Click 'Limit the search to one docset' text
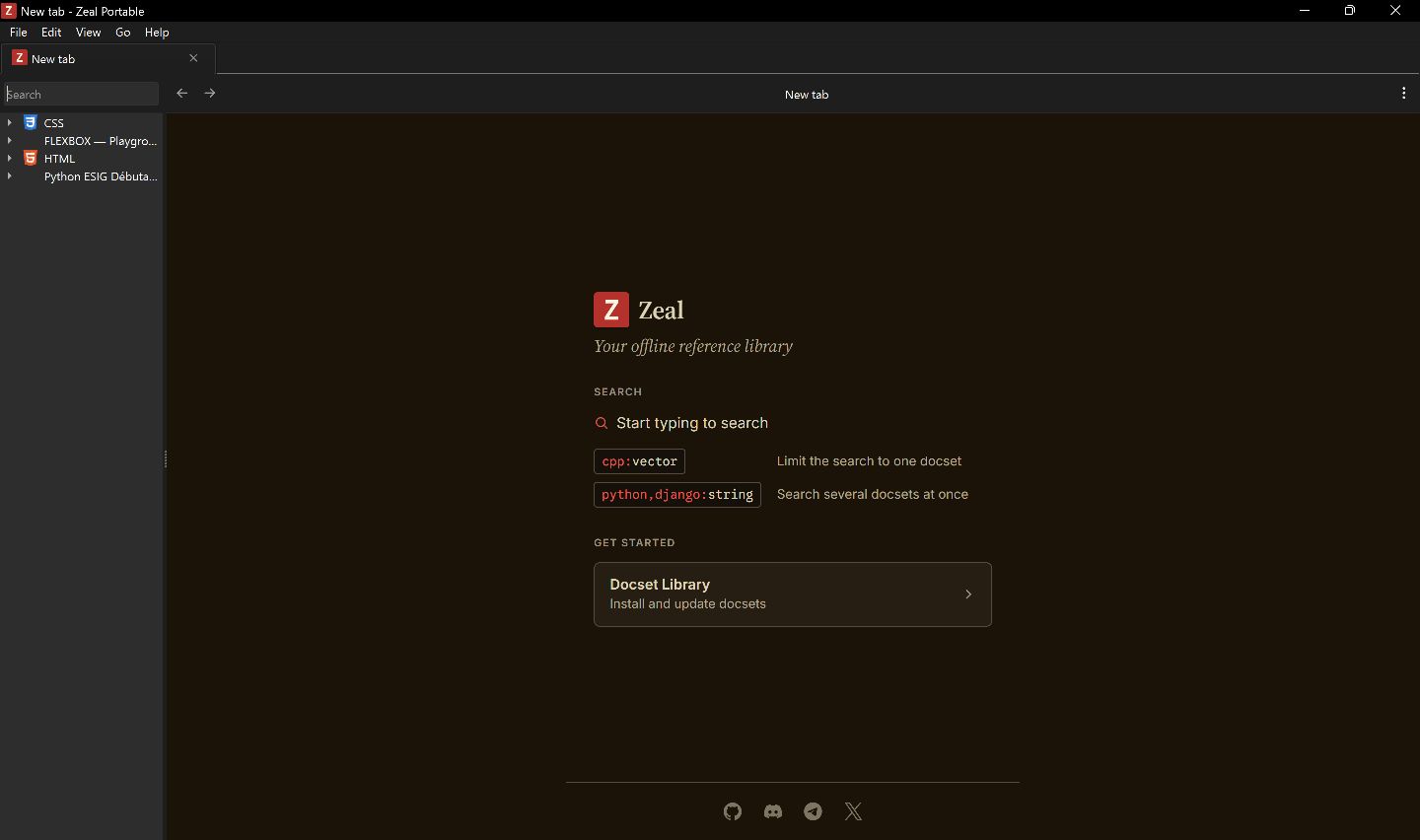 [x=869, y=461]
